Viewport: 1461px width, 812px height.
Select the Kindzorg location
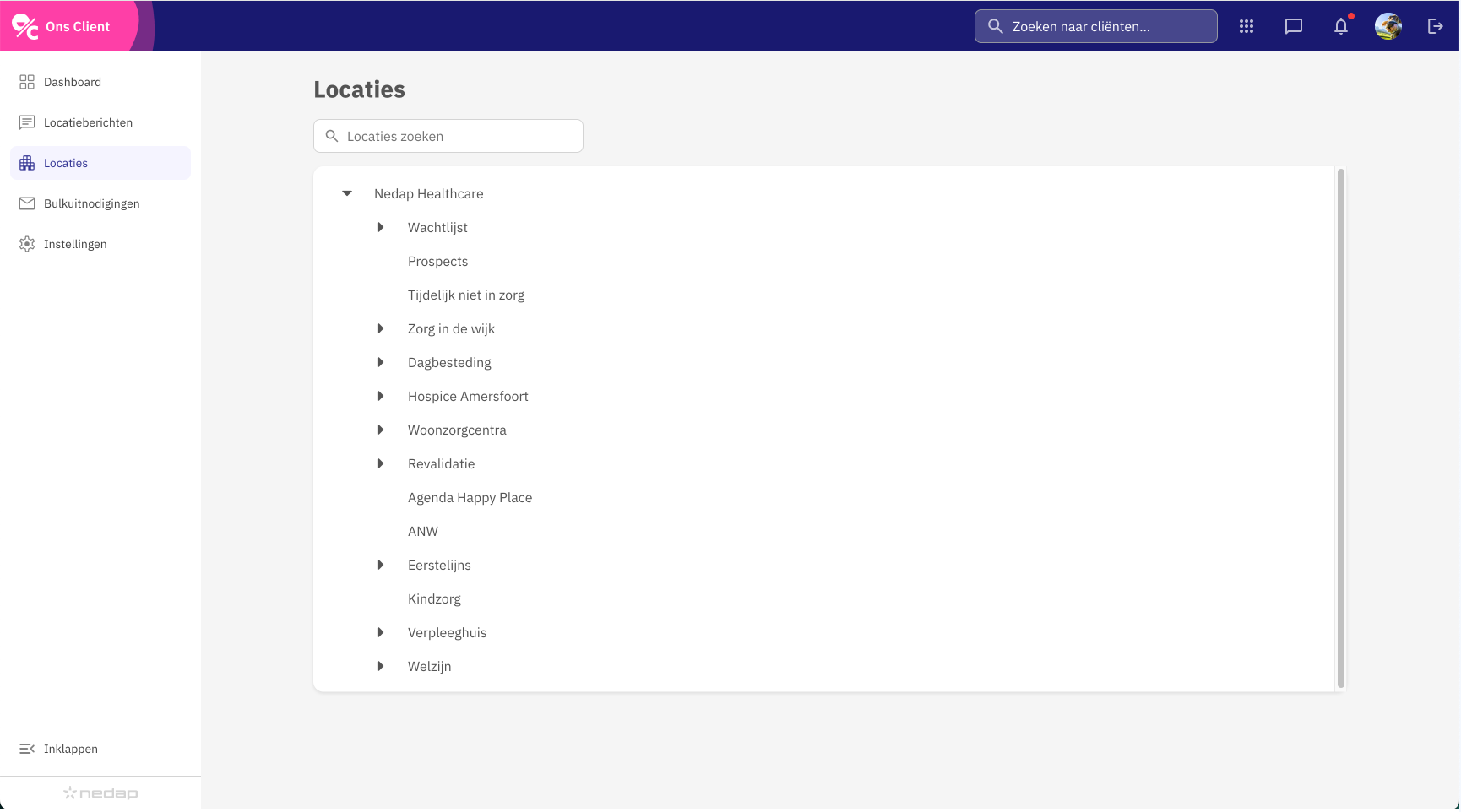point(434,598)
